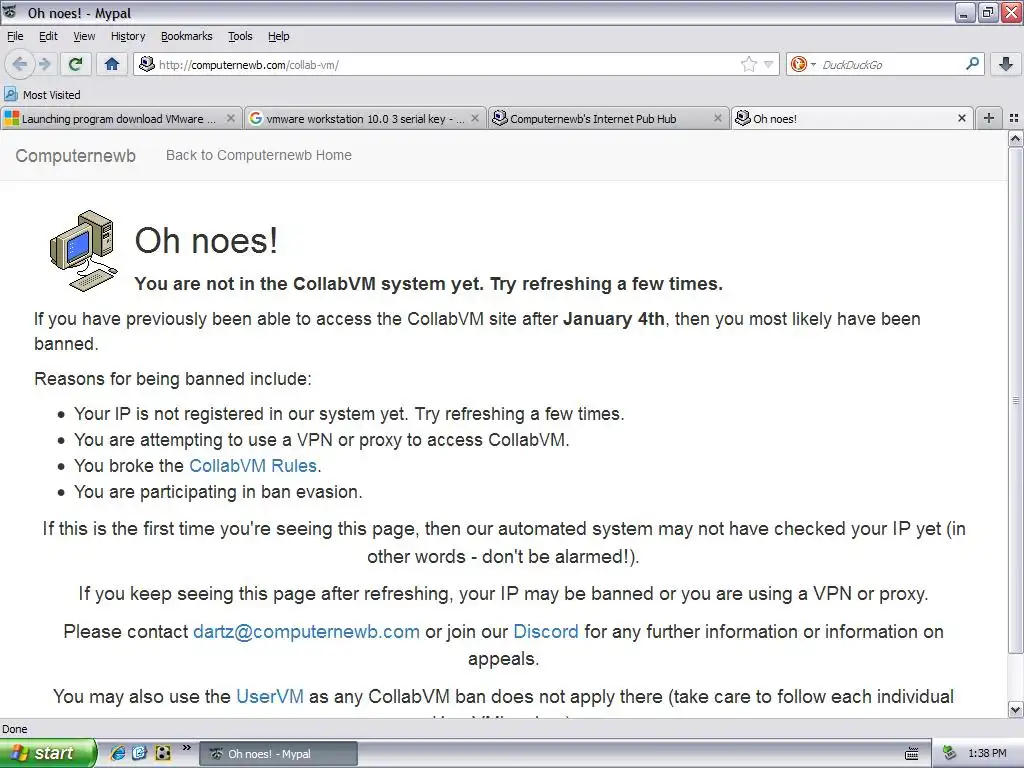Screen dimensions: 1024x768
Task: Click the bold January 4th text
Action: tap(614, 319)
